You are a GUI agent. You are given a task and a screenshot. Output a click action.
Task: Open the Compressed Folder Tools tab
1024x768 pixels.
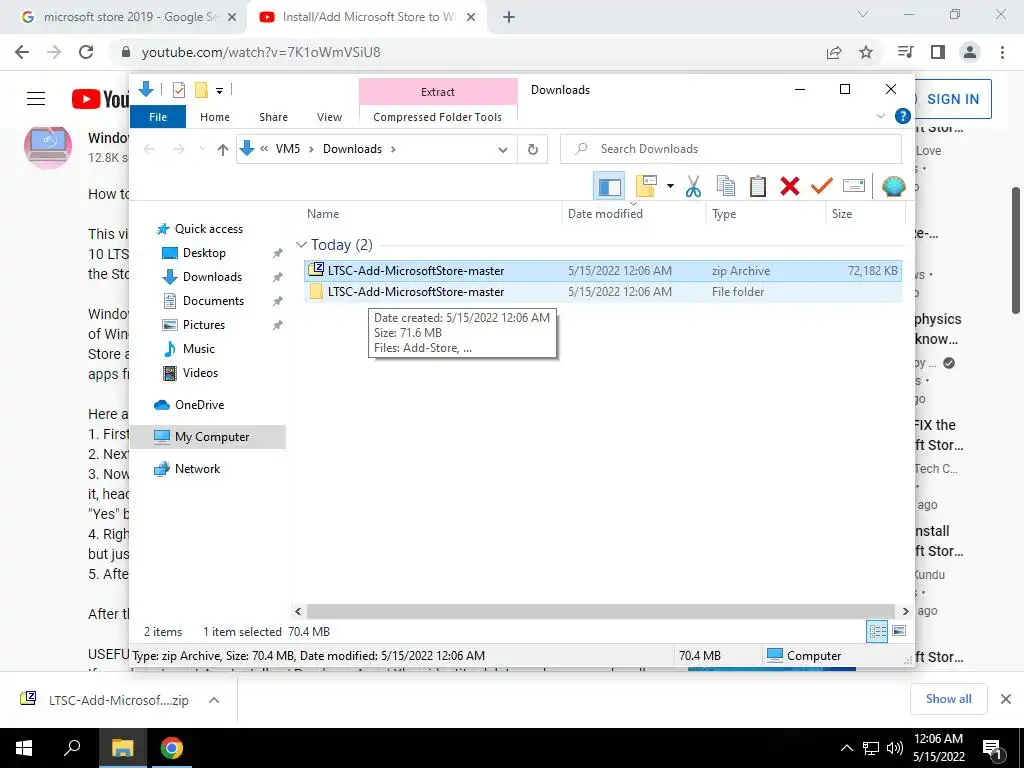438,117
